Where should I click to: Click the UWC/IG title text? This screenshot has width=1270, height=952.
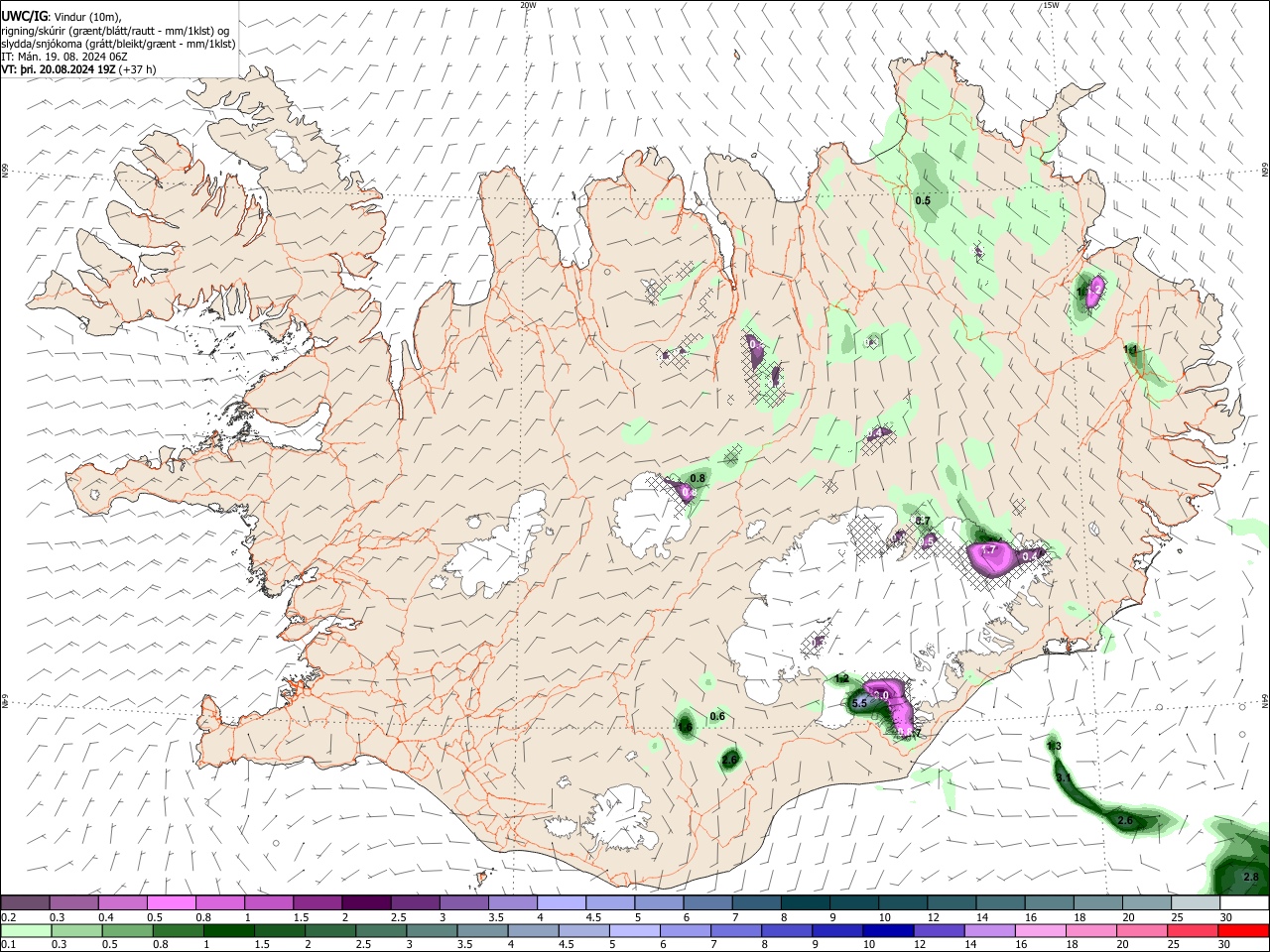[24, 15]
